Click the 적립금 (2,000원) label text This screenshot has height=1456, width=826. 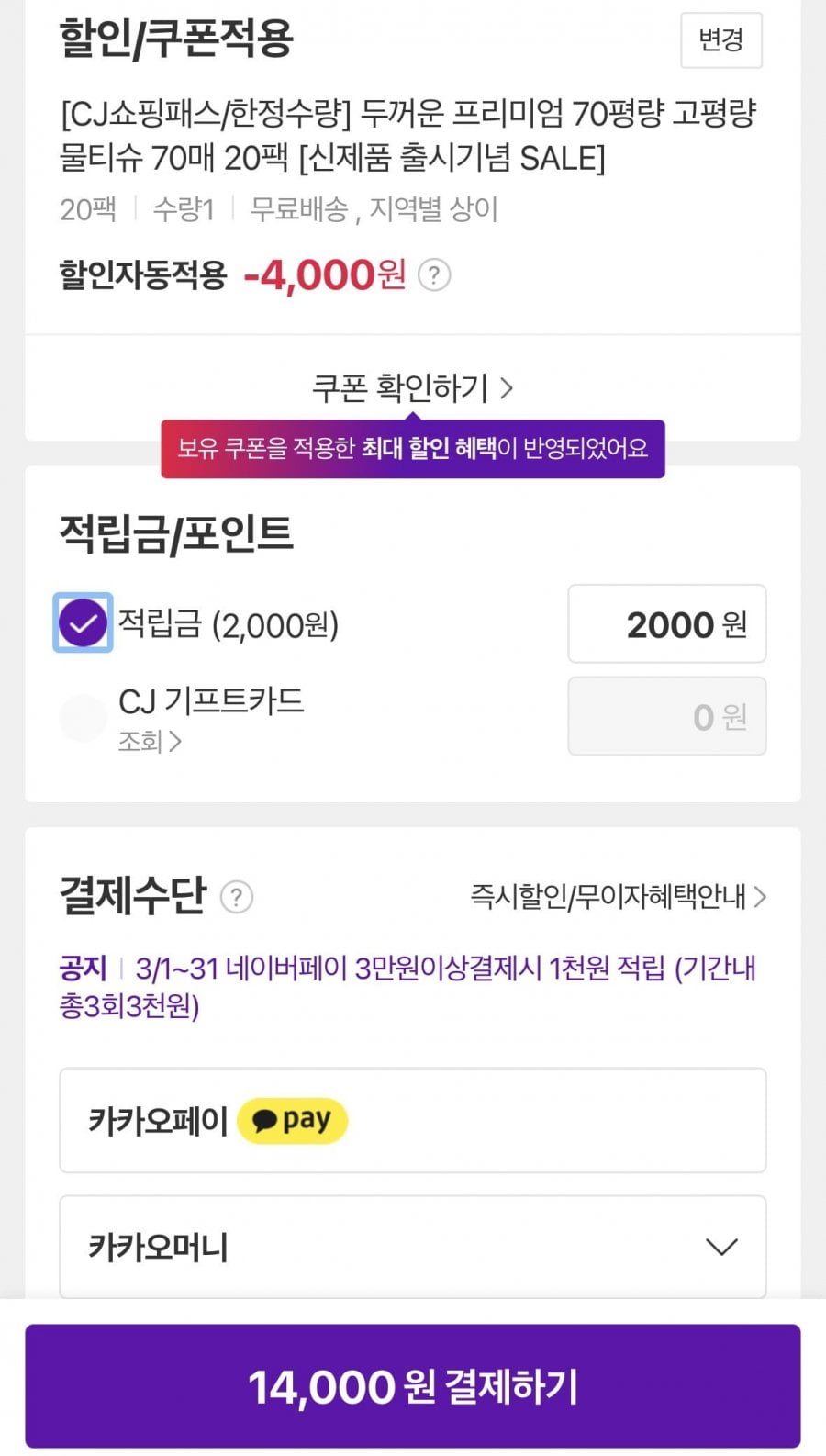[x=229, y=624]
